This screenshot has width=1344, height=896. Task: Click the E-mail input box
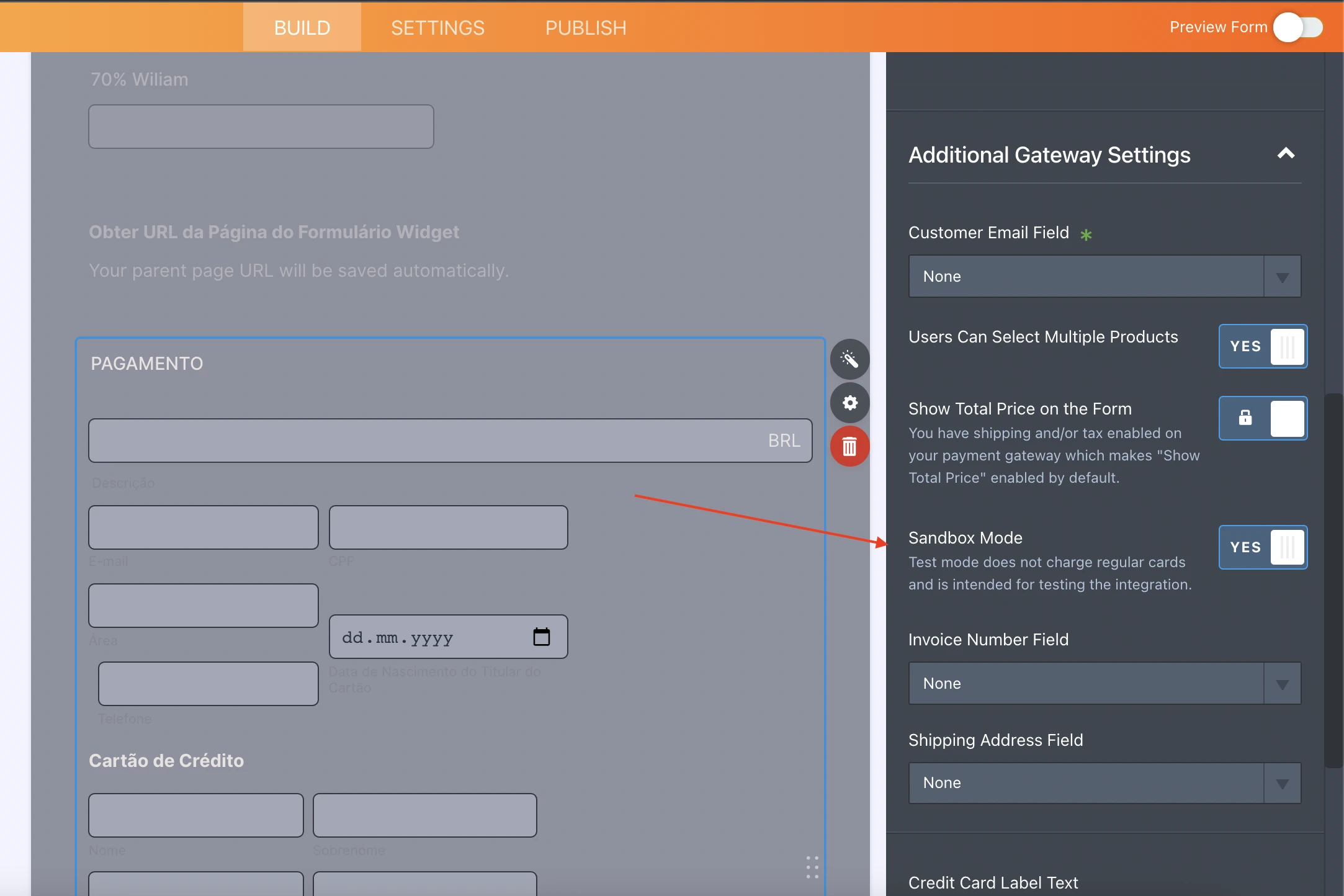tap(204, 527)
